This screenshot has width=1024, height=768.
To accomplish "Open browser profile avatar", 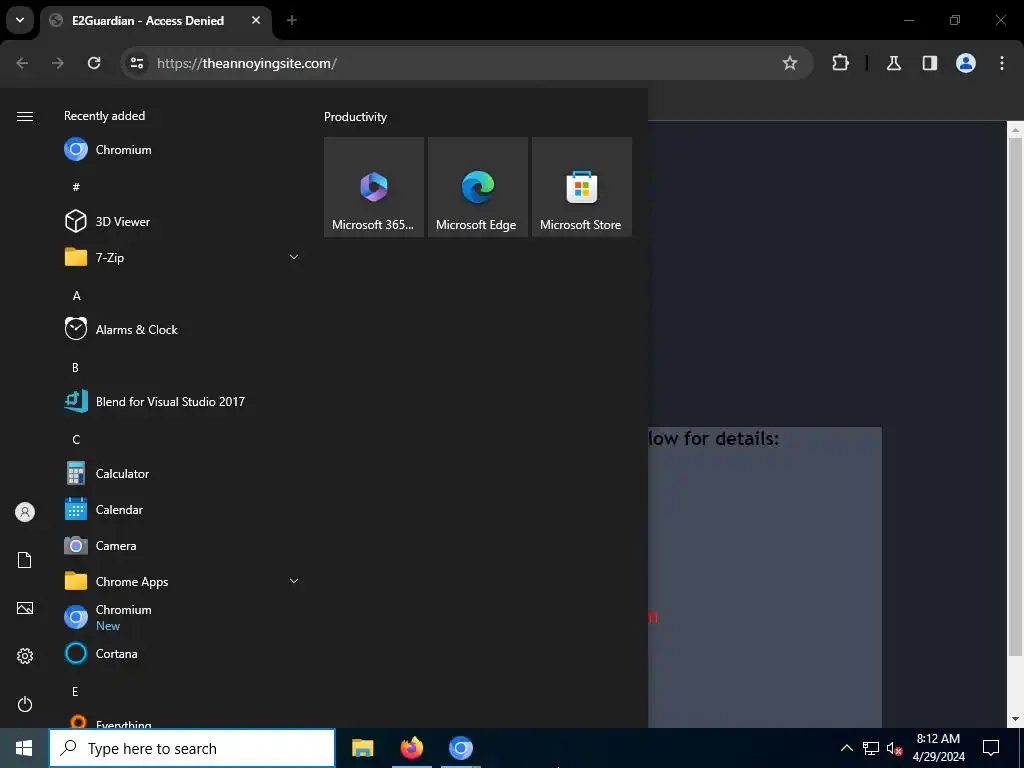I will 965,63.
